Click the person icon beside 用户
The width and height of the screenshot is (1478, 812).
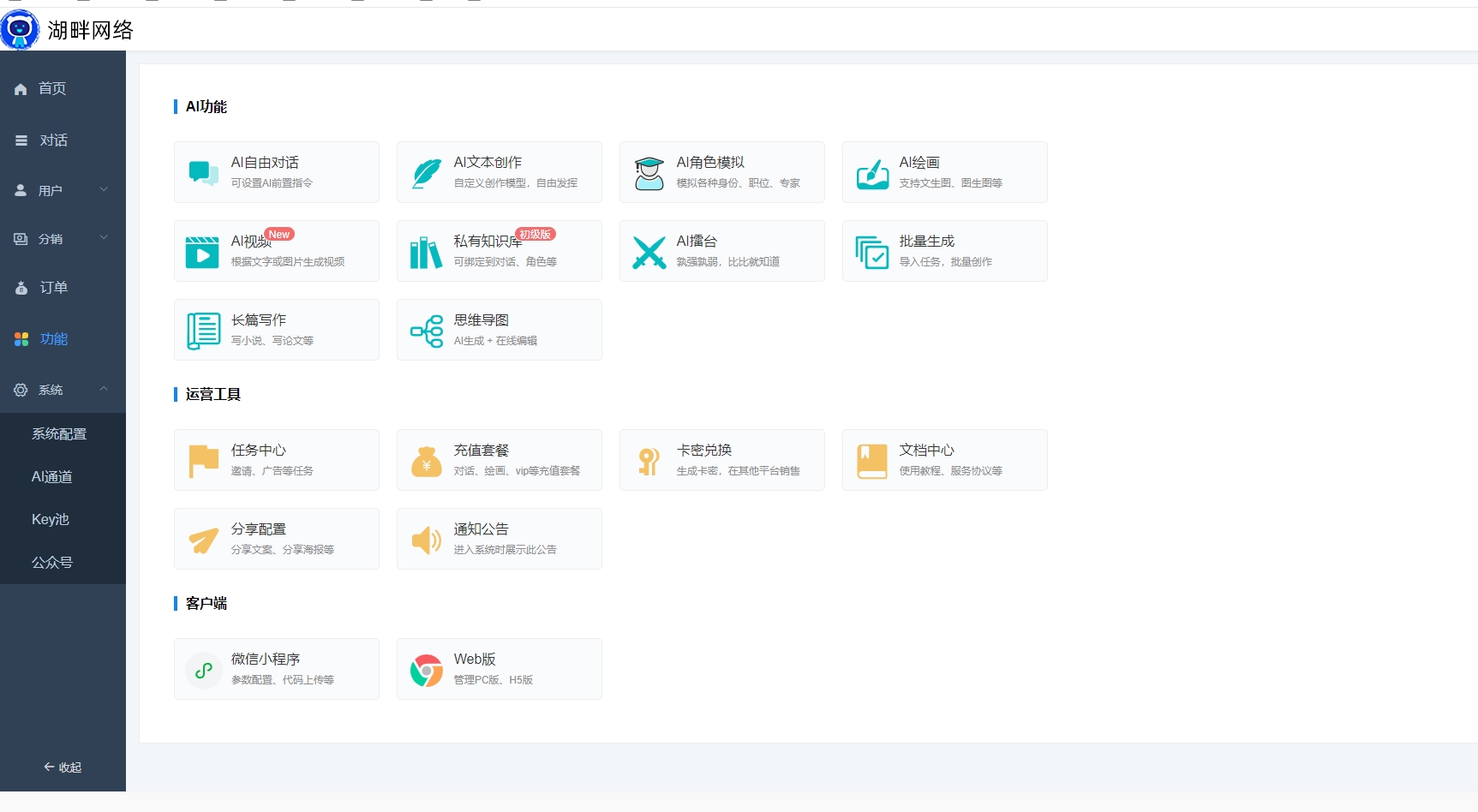pos(21,190)
